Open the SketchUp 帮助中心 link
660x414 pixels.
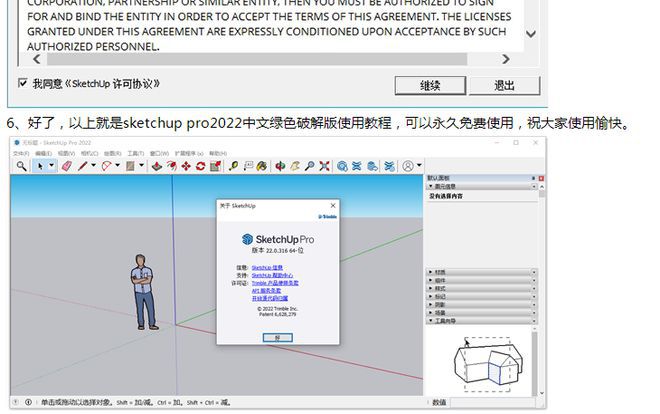[272, 275]
